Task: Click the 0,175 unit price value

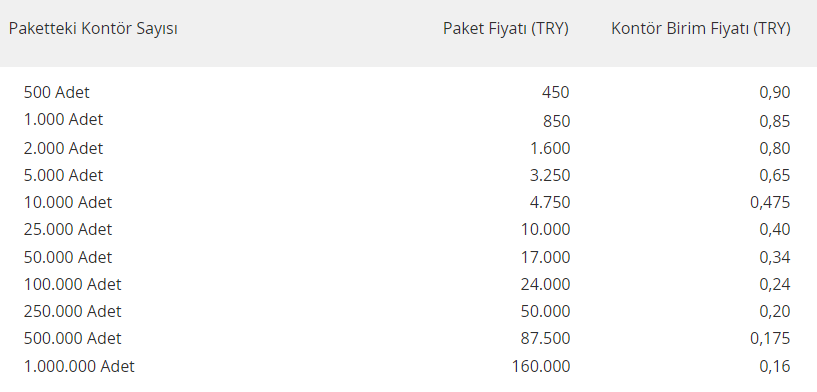Action: point(770,338)
